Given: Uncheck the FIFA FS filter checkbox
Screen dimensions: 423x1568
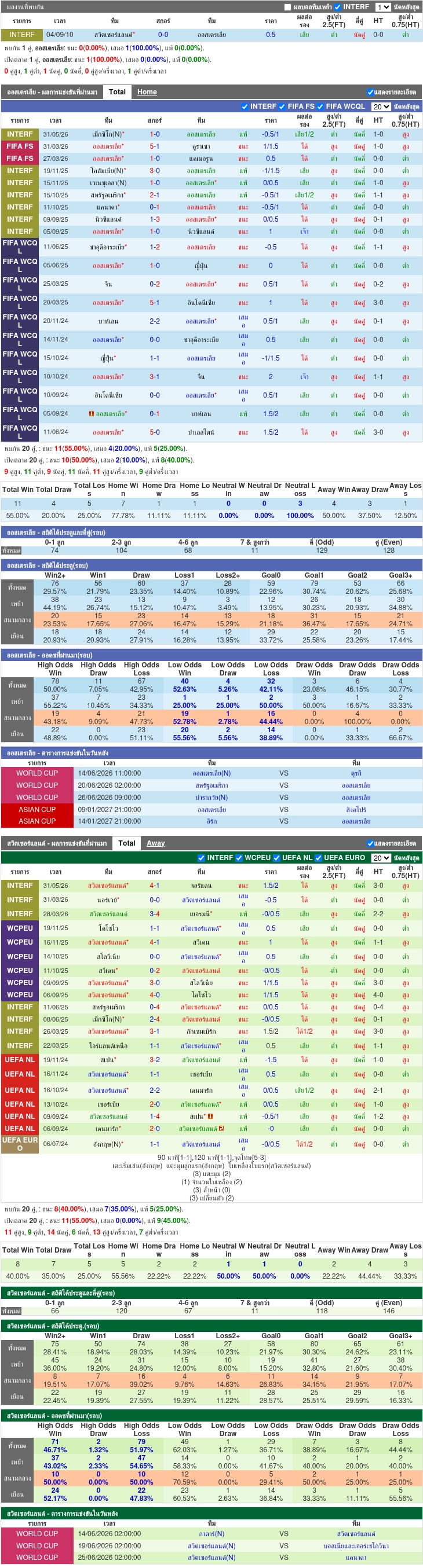Looking at the screenshot, I should [282, 107].
